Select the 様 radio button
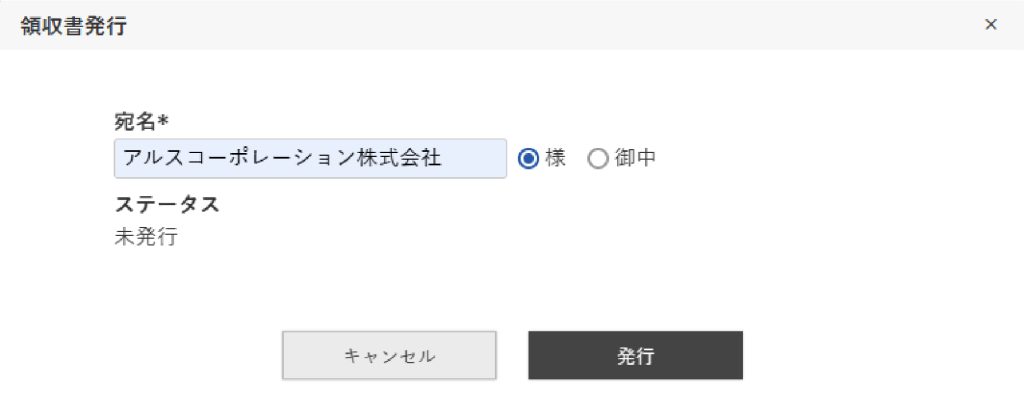 [x=528, y=159]
